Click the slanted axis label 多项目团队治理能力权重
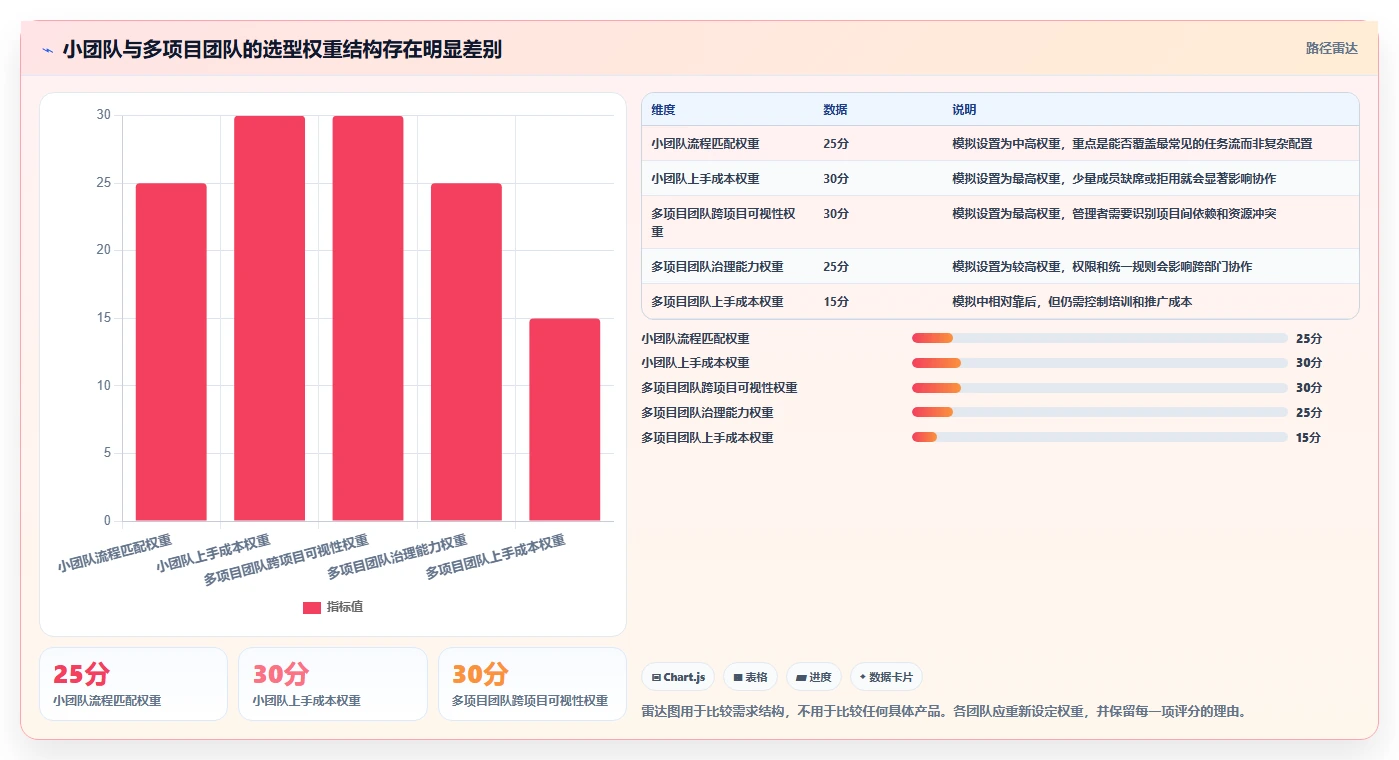This screenshot has width=1399, height=760. tap(397, 557)
